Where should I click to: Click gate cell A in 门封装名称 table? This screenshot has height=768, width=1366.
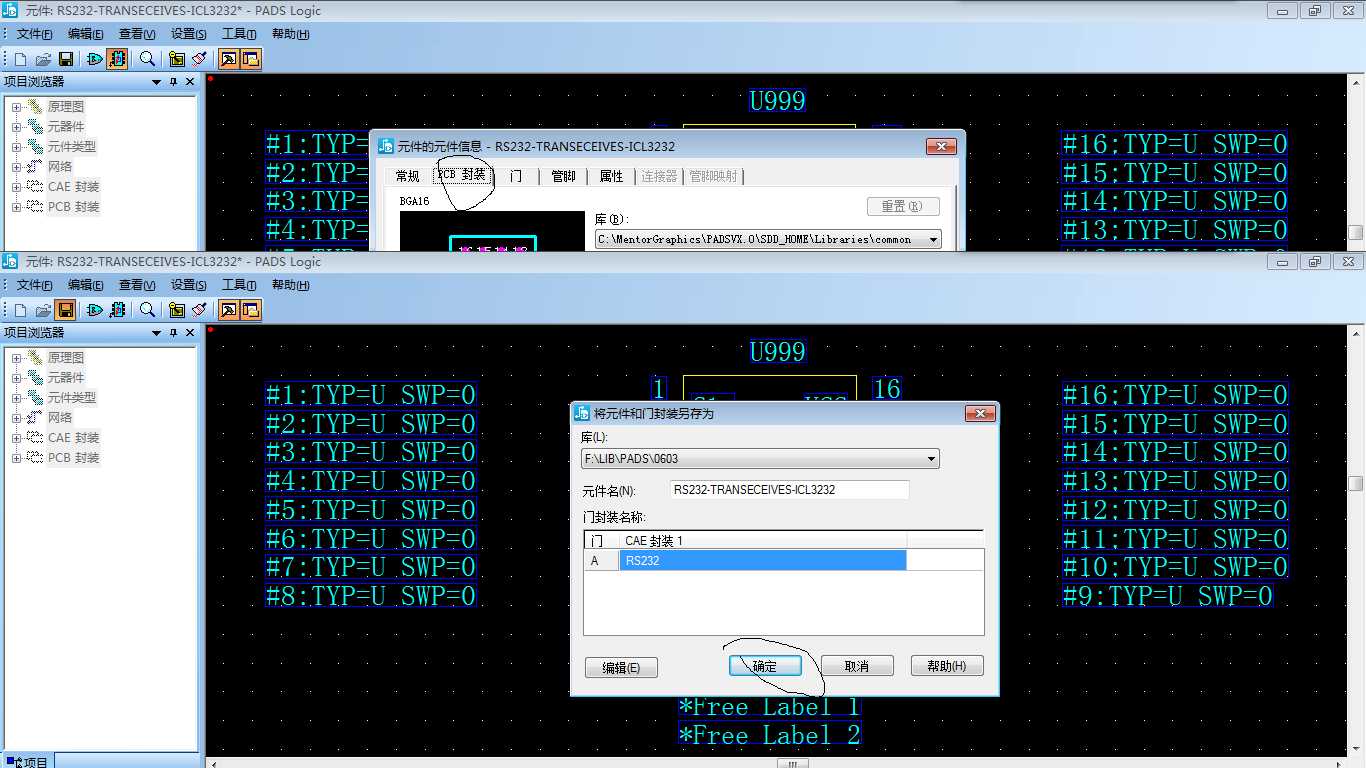click(602, 561)
